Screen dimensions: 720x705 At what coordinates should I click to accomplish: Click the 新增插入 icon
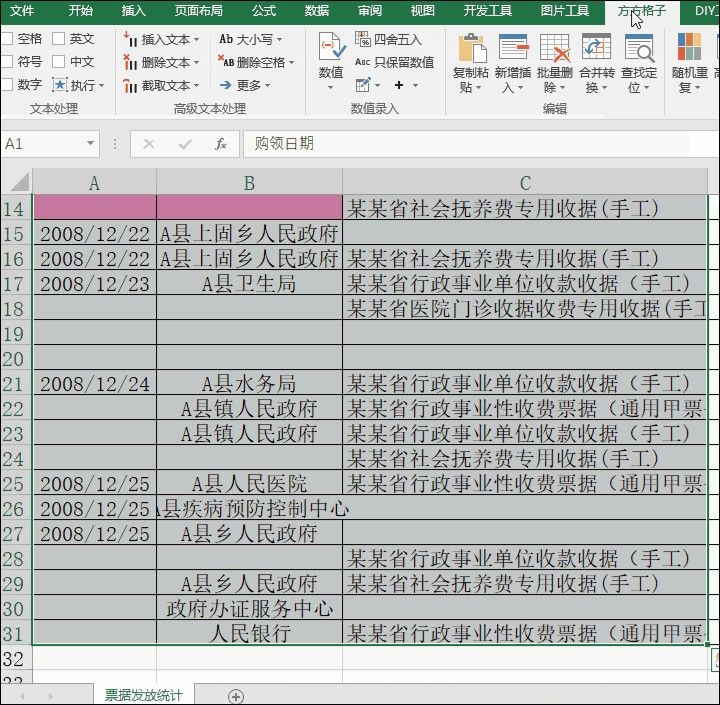[x=513, y=47]
